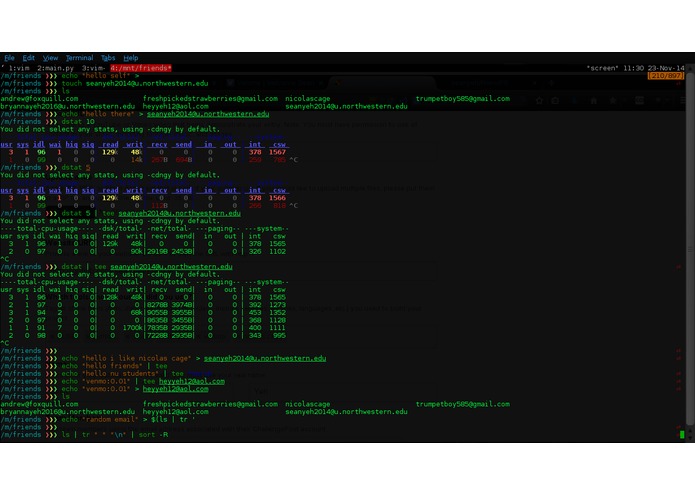
Task: Click the writ value 90k
Action: pos(137,252)
